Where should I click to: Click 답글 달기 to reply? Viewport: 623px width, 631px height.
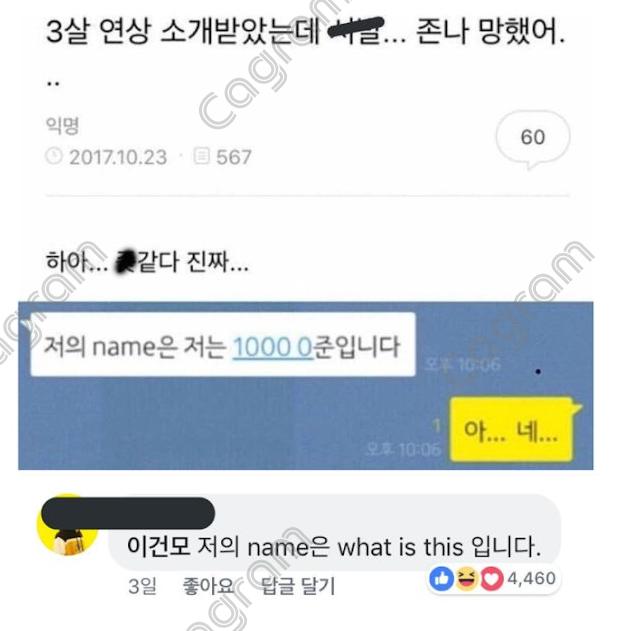click(x=298, y=586)
